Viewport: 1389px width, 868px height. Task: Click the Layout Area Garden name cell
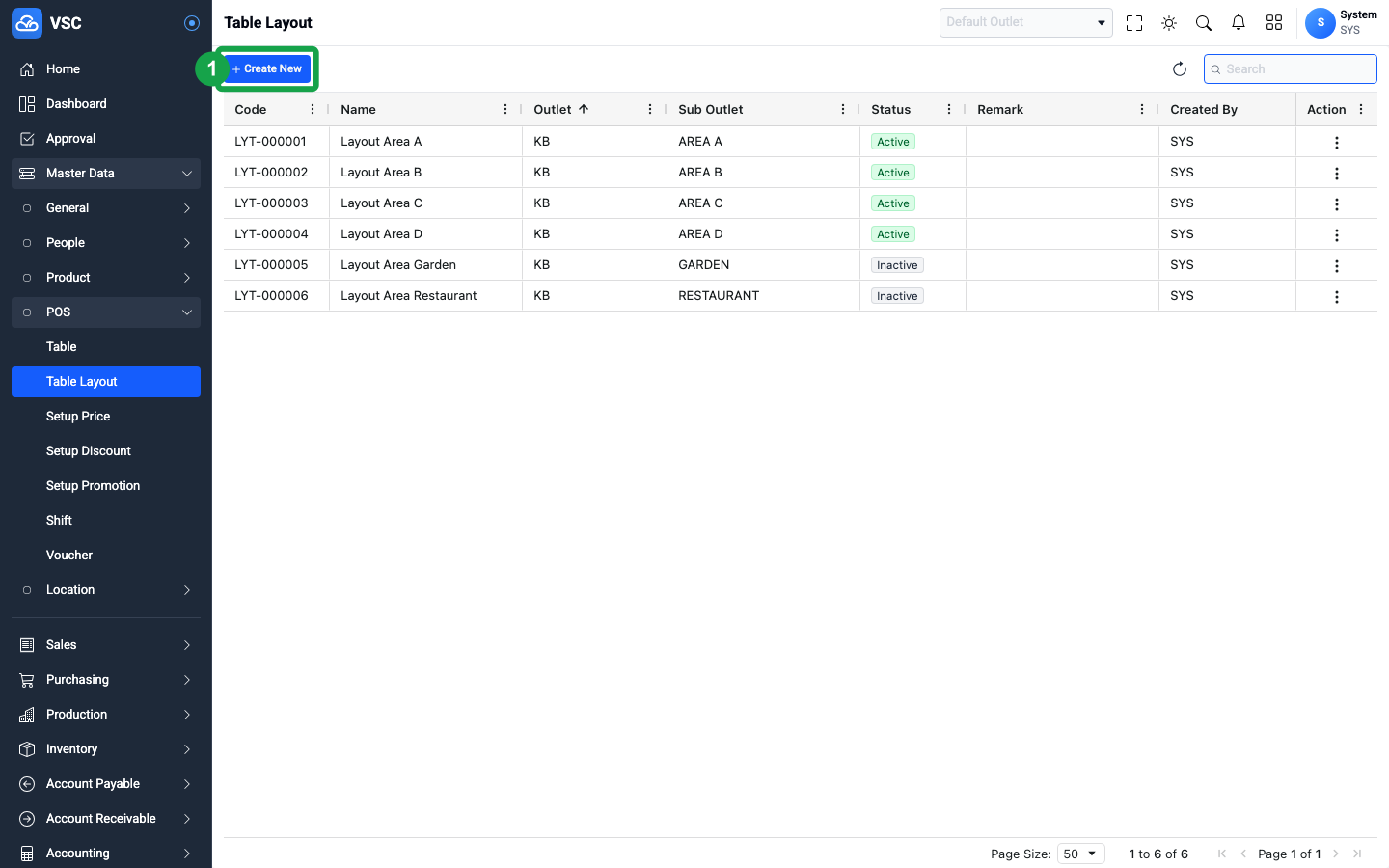point(425,265)
